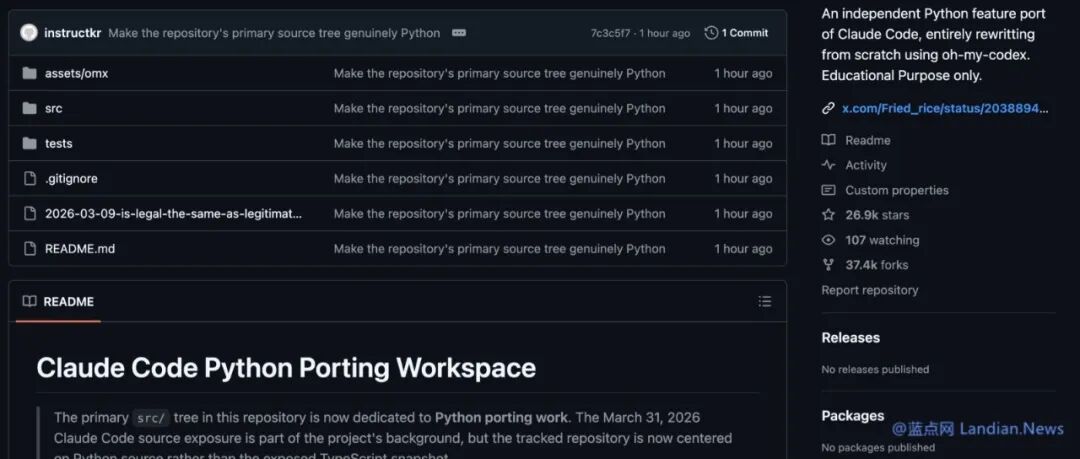Open the x.com/Fried_rice status link

click(945, 108)
